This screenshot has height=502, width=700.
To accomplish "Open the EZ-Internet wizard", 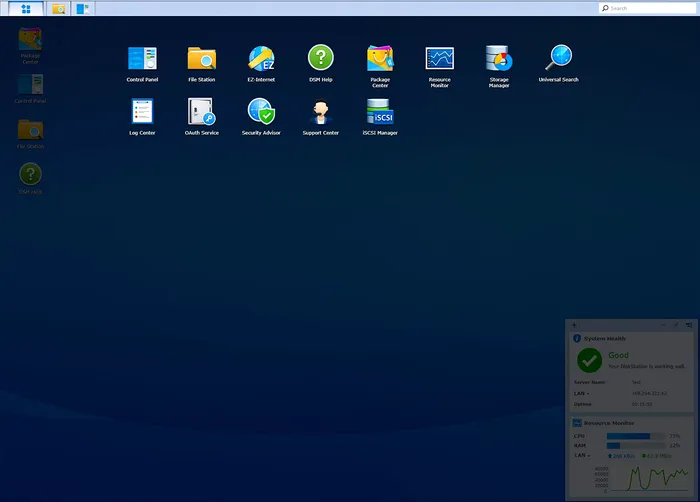I will tap(261, 63).
